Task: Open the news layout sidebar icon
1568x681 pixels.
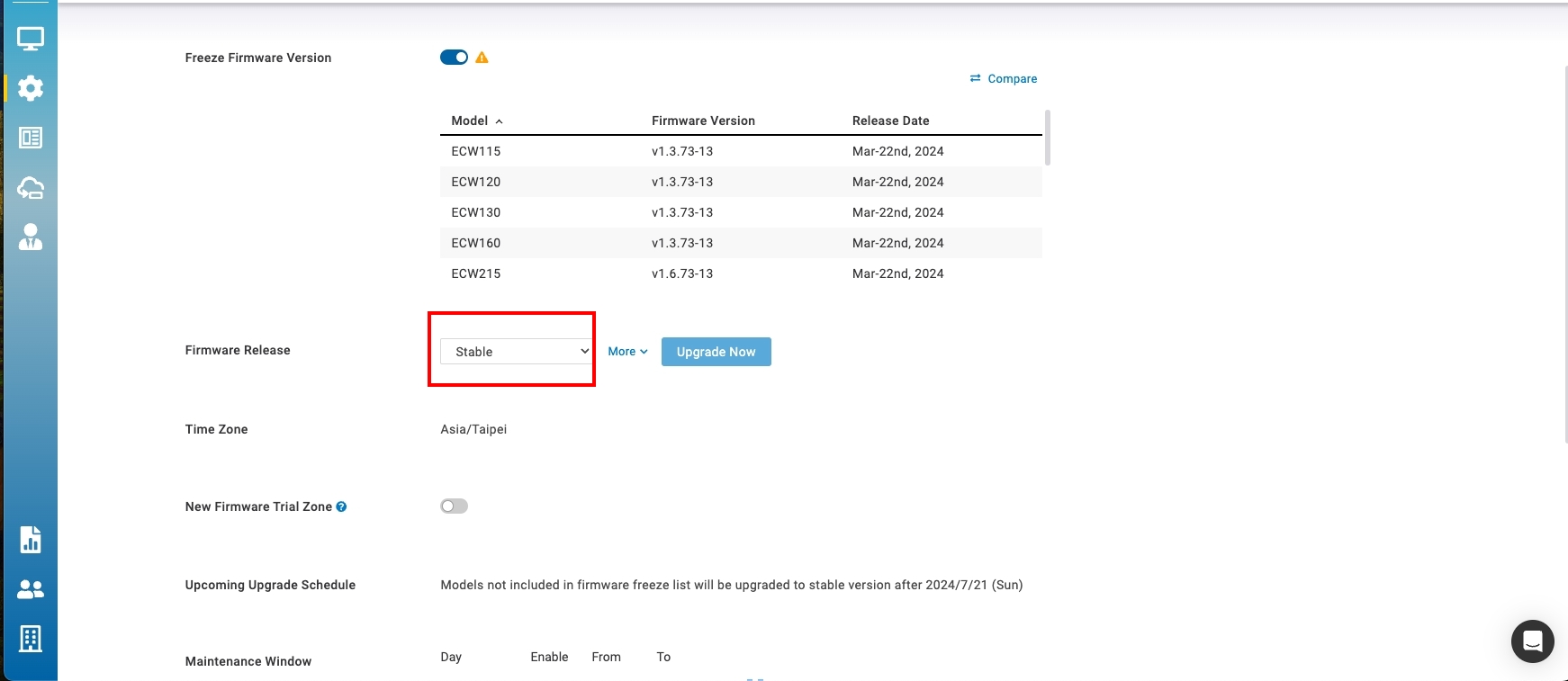Action: [31, 138]
